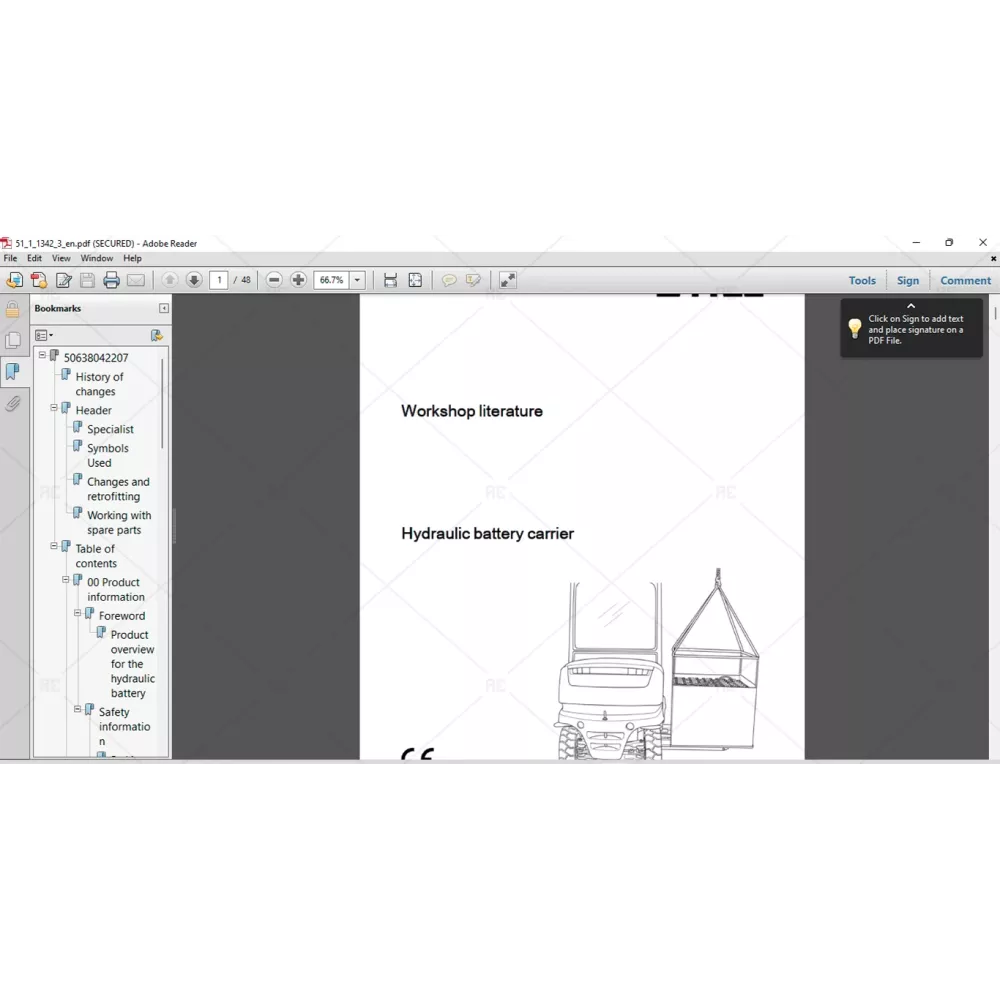Screen dimensions: 1000x1000
Task: Click the Print file icon
Action: tap(111, 281)
